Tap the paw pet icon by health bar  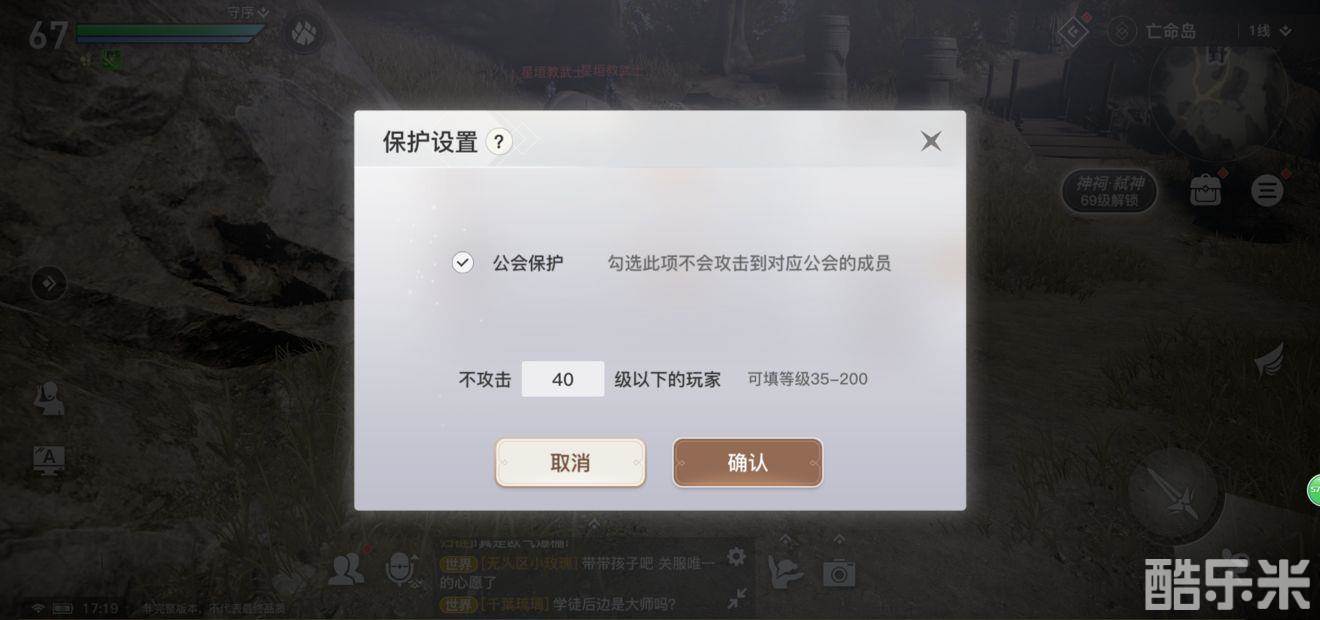coord(302,35)
